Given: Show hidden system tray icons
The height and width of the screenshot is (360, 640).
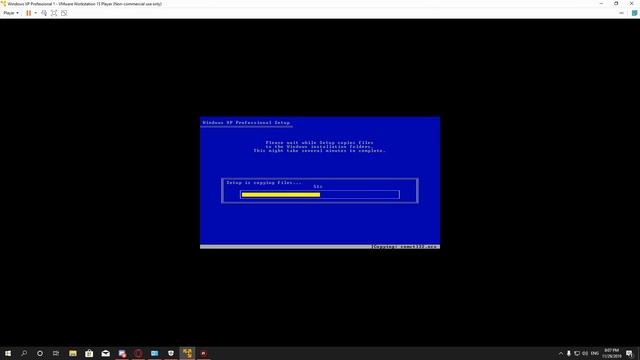Looking at the screenshot, I should pyautogui.click(x=560, y=353).
